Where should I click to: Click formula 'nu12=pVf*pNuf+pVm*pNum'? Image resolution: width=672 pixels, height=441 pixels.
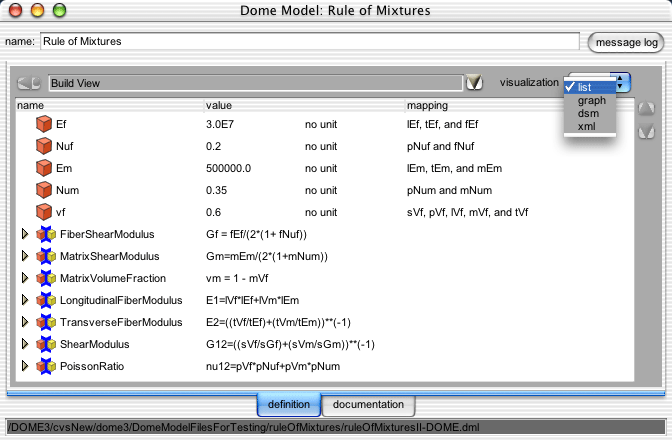pyautogui.click(x=273, y=366)
